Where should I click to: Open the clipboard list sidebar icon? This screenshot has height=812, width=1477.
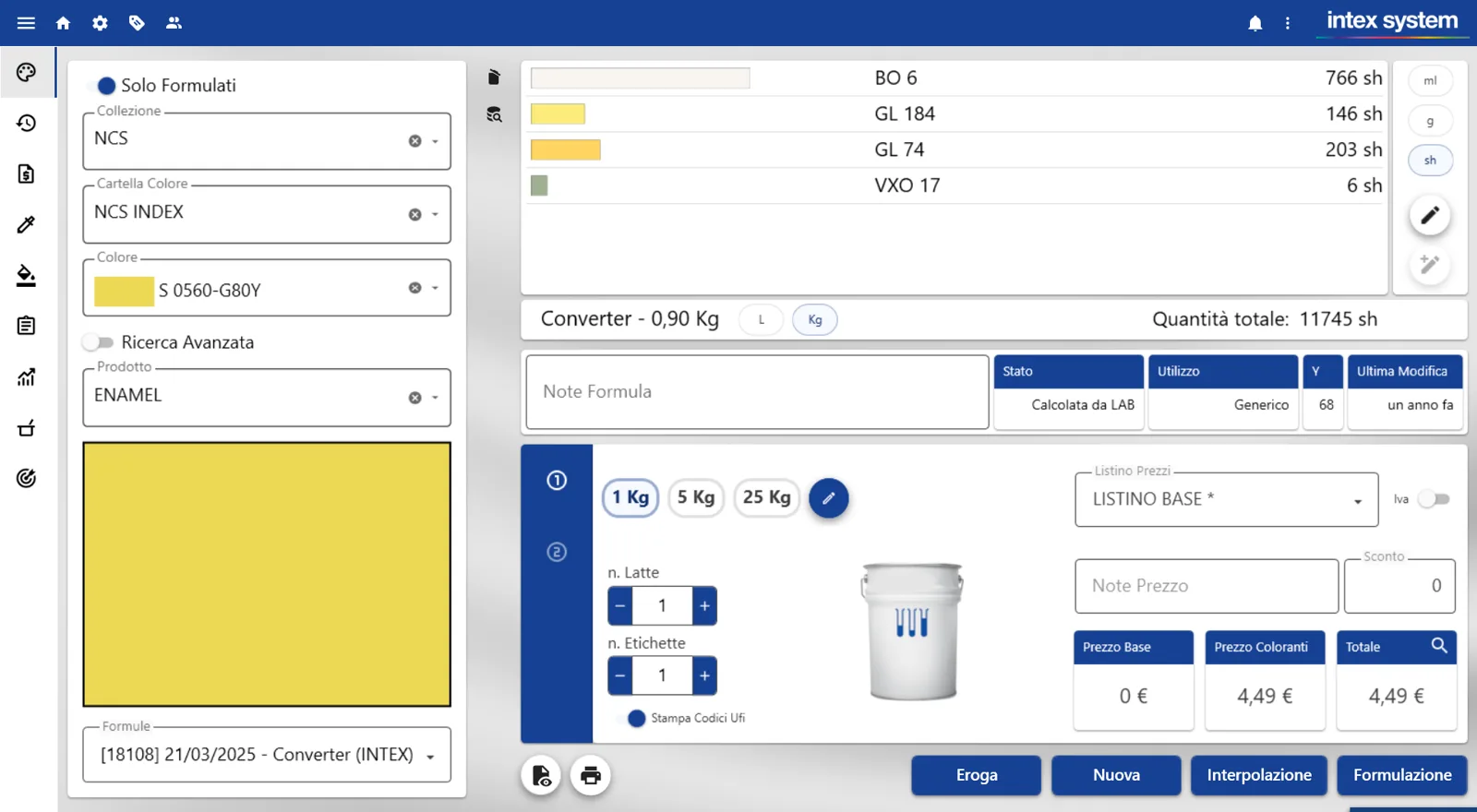(26, 326)
